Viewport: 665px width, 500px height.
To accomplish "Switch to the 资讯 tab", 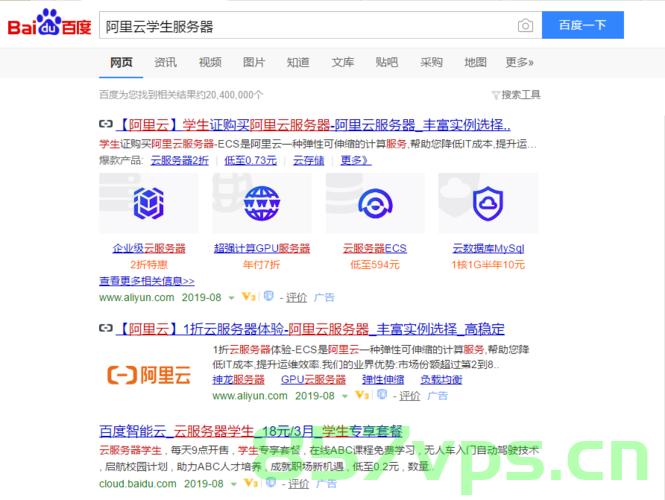I will point(165,62).
